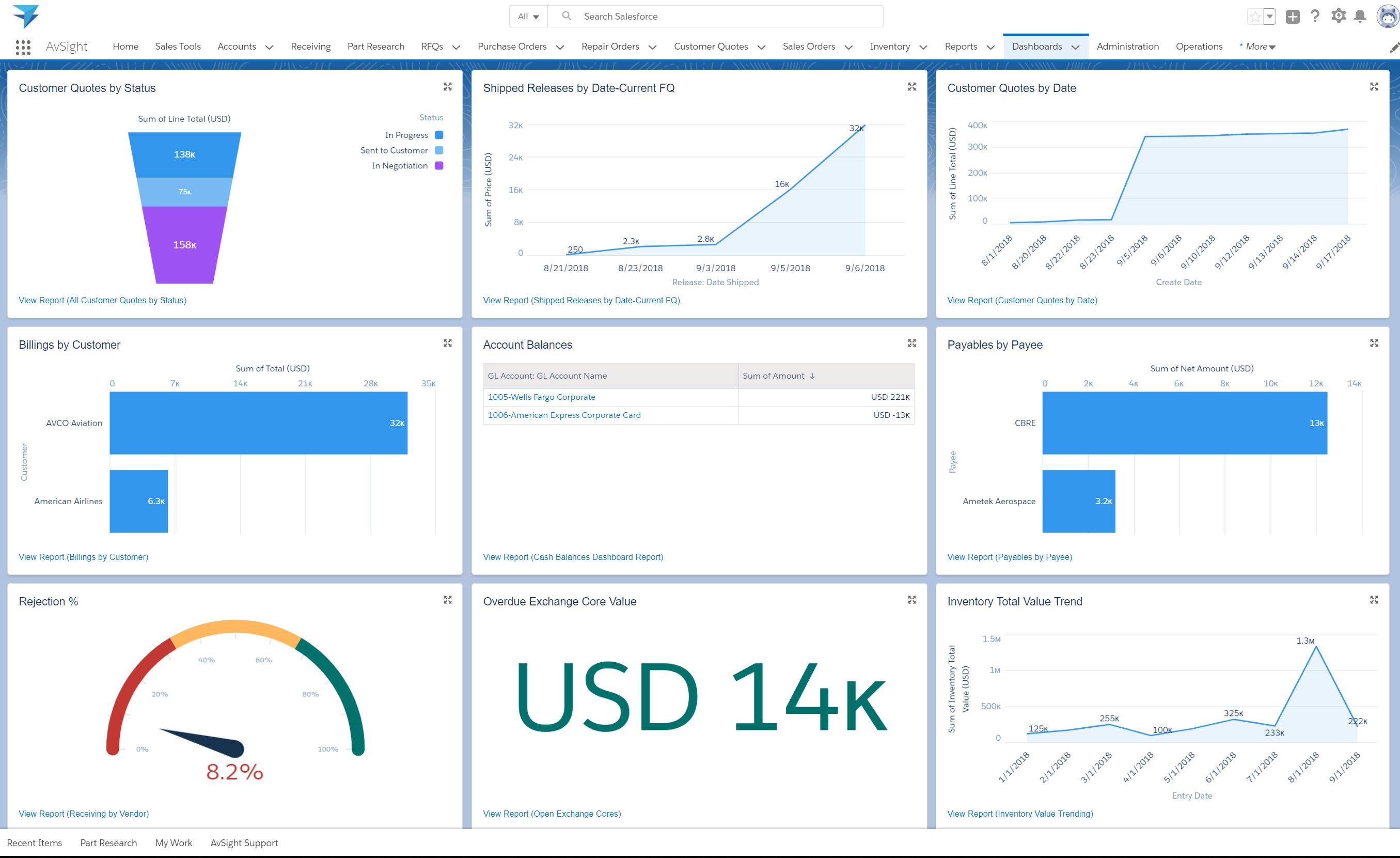Switch to the Administration tab
Screen dimensions: 1400x858
click(x=1127, y=46)
